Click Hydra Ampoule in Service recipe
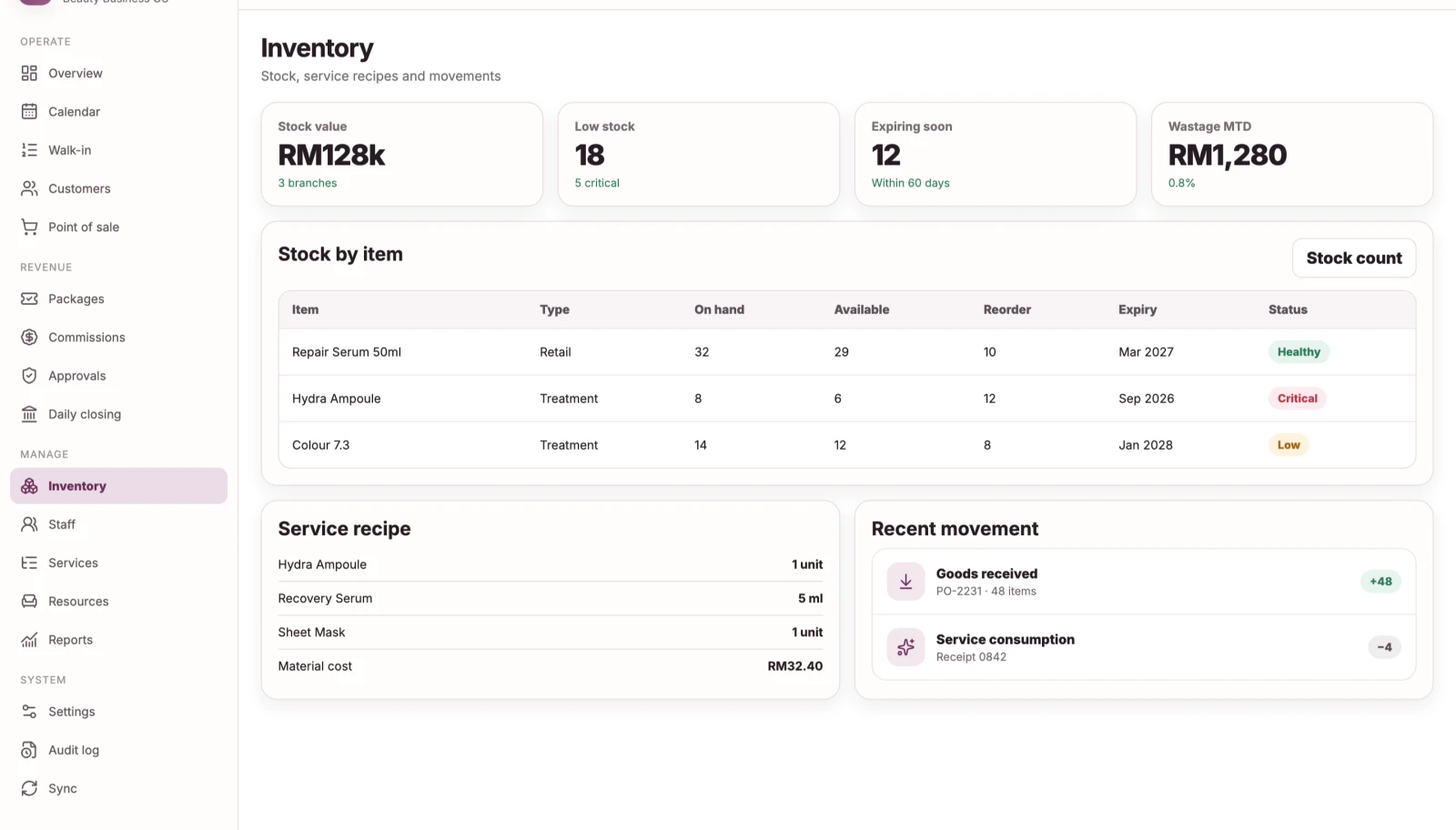This screenshot has width=1456, height=830. click(322, 564)
